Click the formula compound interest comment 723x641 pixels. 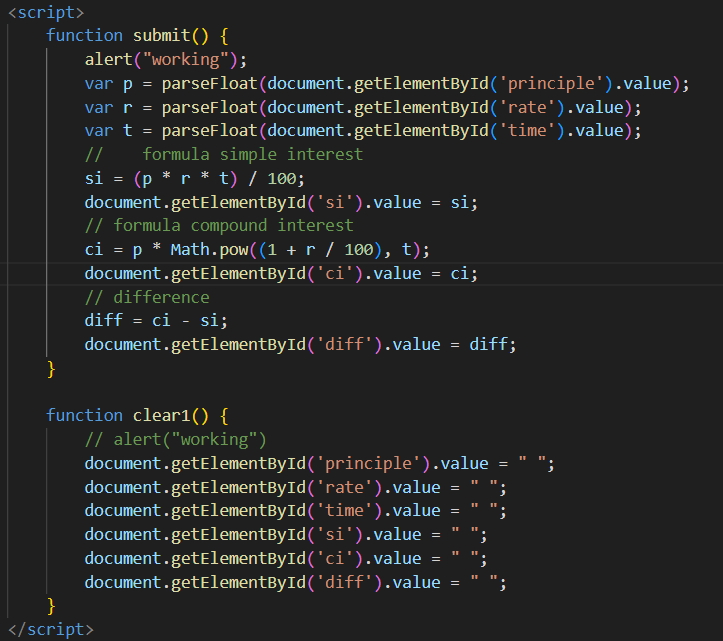(219, 225)
